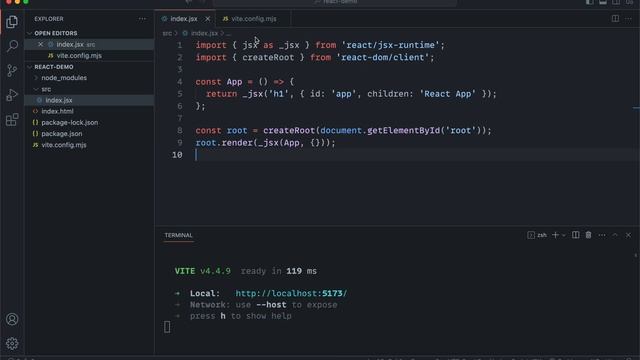This screenshot has width=640, height=360.
Task: Collapse the src folder
Action: [x=46, y=89]
